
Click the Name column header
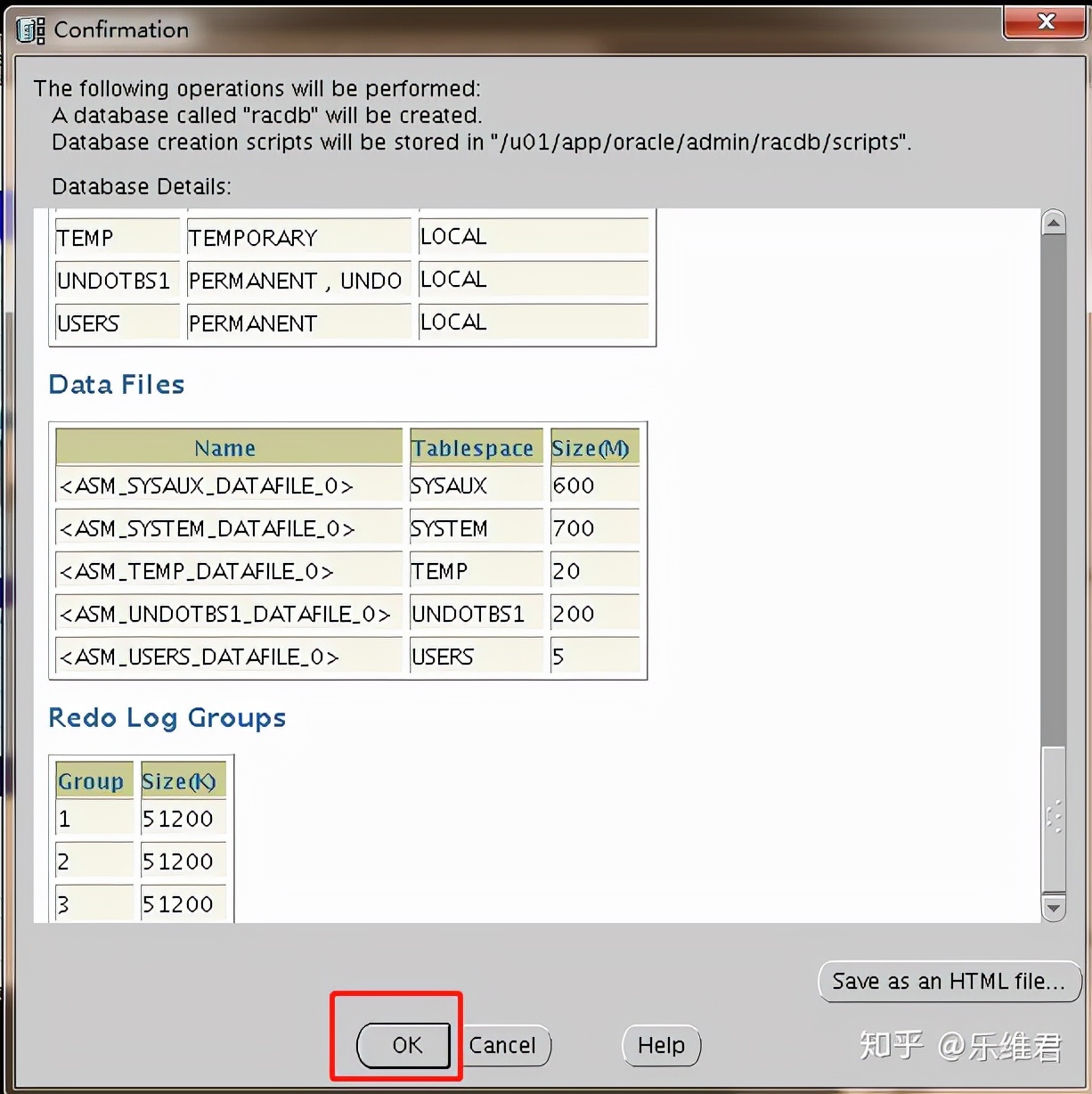tap(229, 447)
